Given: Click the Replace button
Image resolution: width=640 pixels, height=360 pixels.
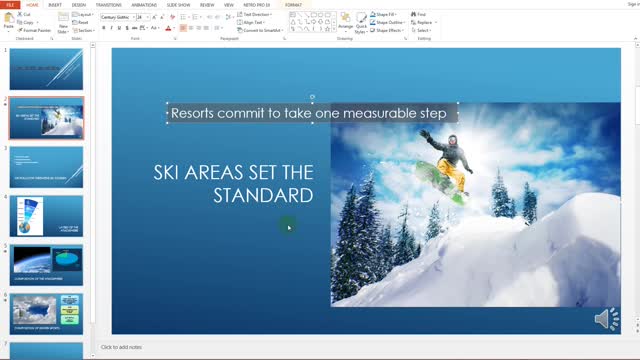Looking at the screenshot, I should (424, 22).
